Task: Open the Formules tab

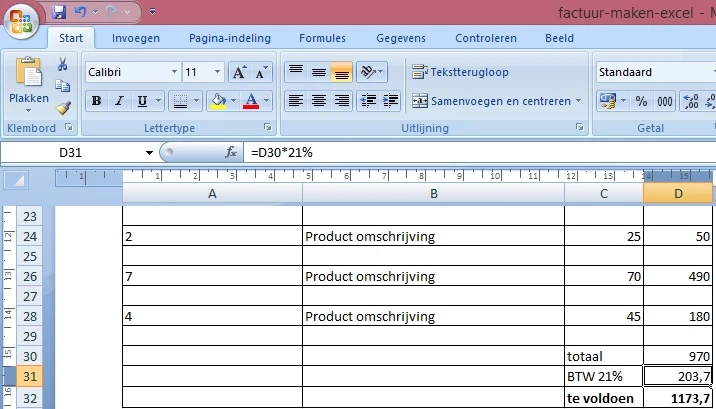Action: click(322, 38)
